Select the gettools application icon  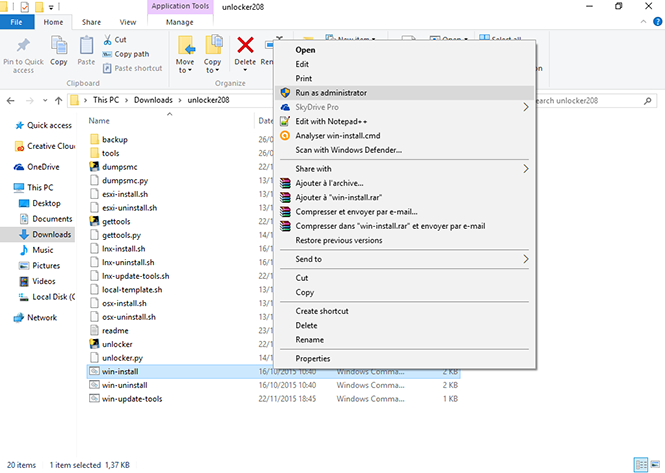pyautogui.click(x=94, y=221)
